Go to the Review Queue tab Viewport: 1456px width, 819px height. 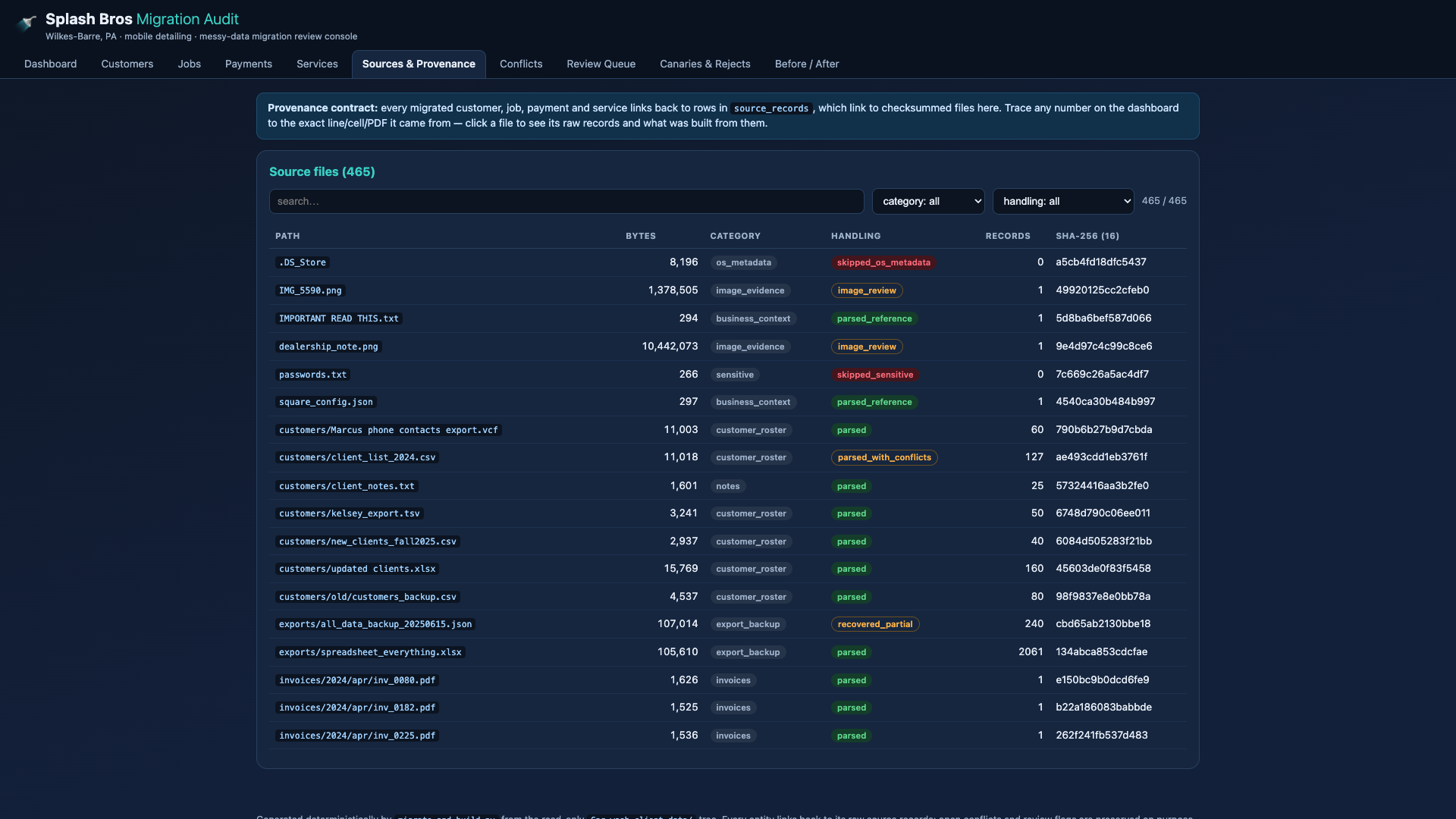pyautogui.click(x=601, y=64)
